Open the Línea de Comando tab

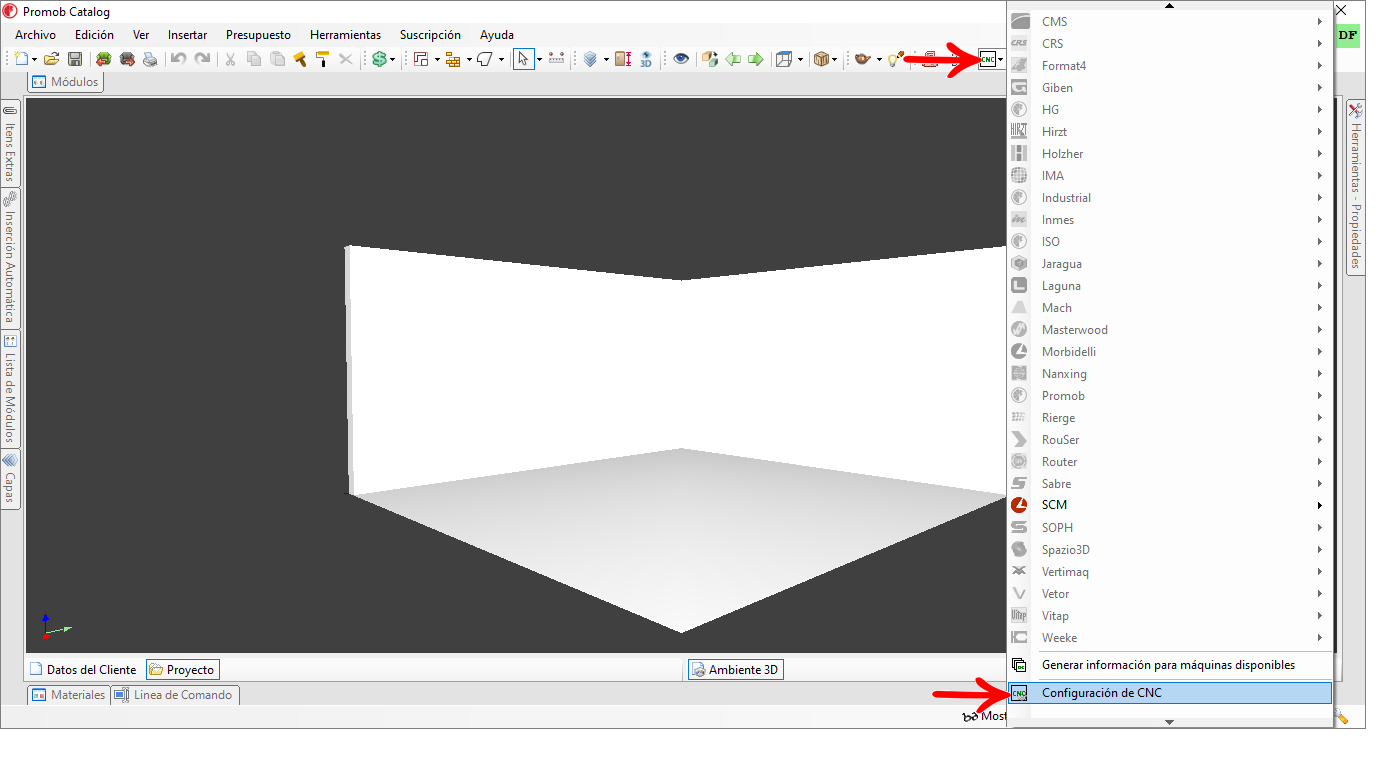[174, 694]
